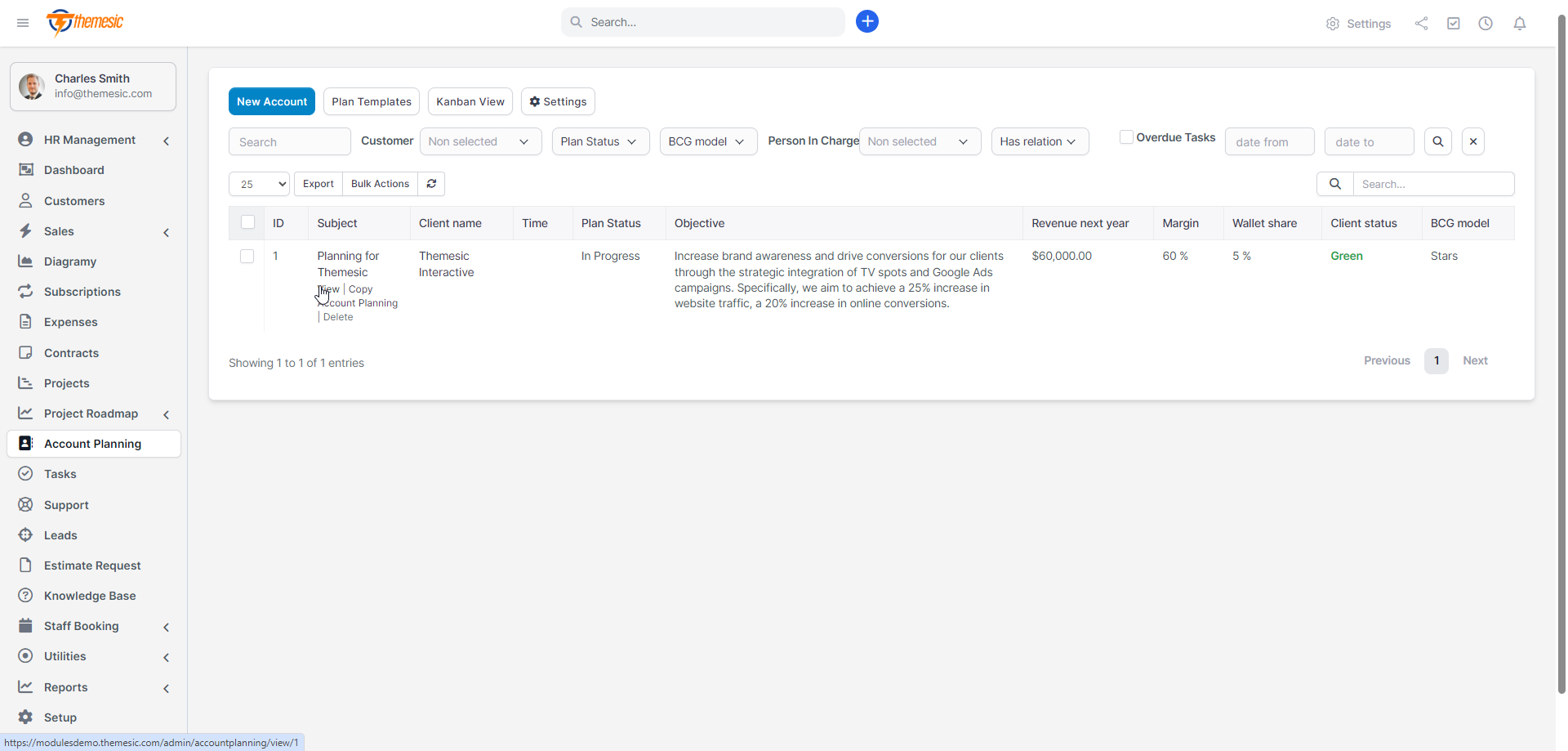Clear filters with the X button
This screenshot has height=751, width=1568.
tap(1473, 141)
